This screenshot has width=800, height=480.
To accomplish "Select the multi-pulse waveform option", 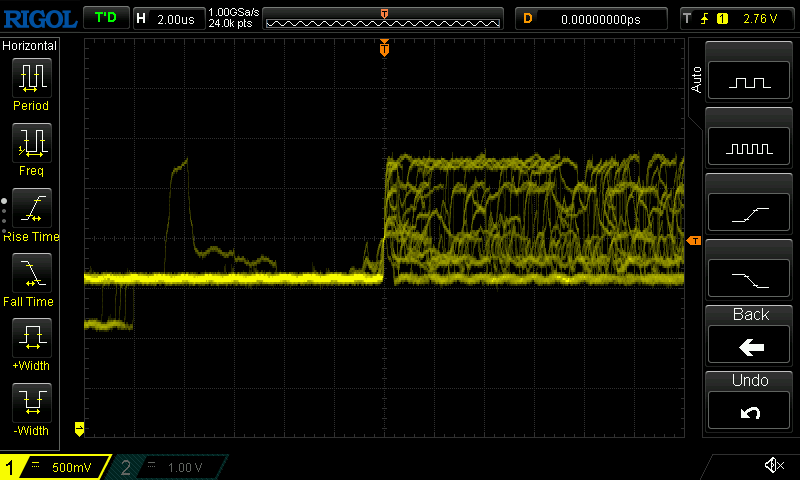I will pyautogui.click(x=750, y=148).
